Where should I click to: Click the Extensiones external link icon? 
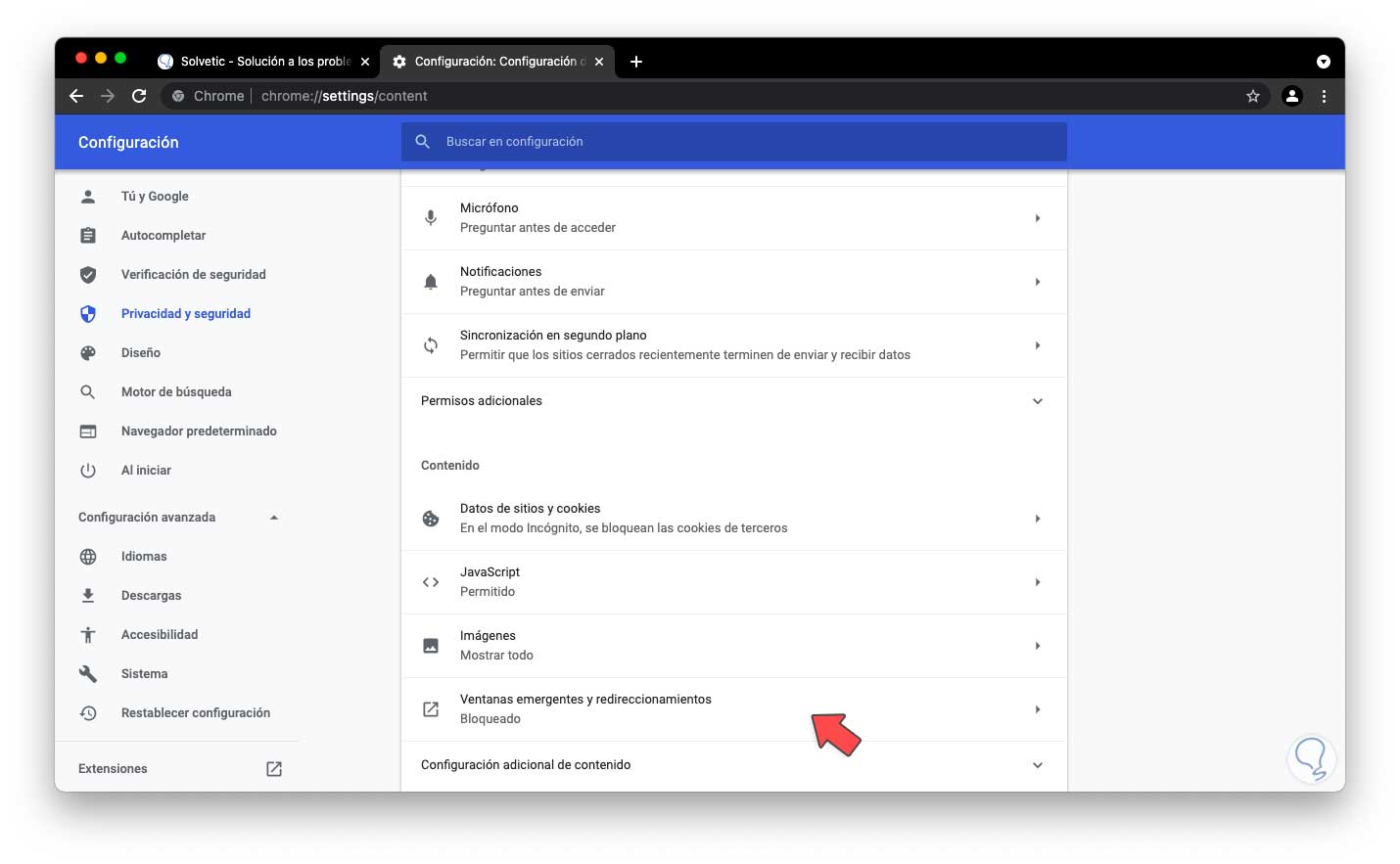(274, 769)
